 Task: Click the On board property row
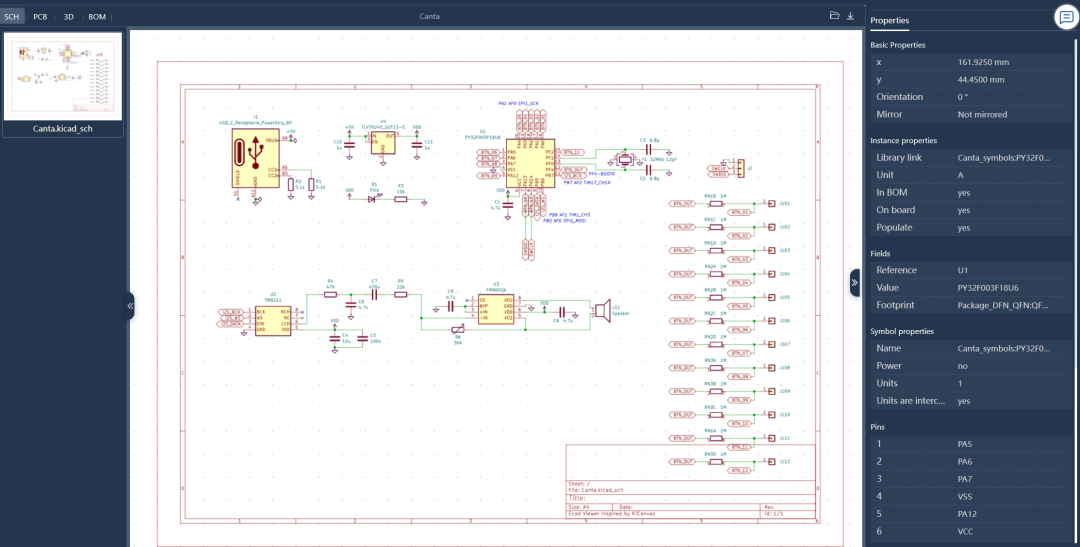point(971,210)
